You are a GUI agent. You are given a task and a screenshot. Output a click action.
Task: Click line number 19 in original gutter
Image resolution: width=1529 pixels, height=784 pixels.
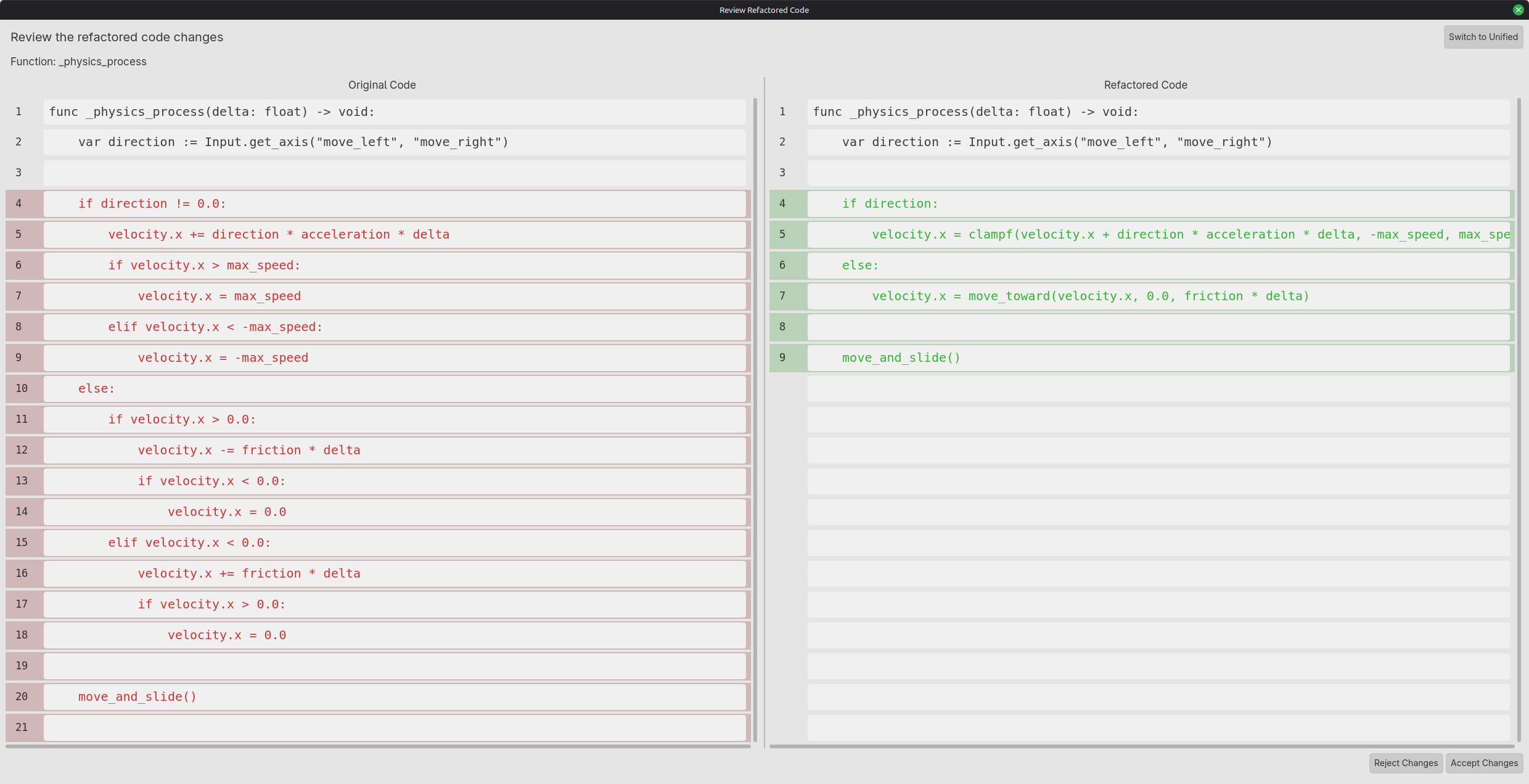pos(22,666)
